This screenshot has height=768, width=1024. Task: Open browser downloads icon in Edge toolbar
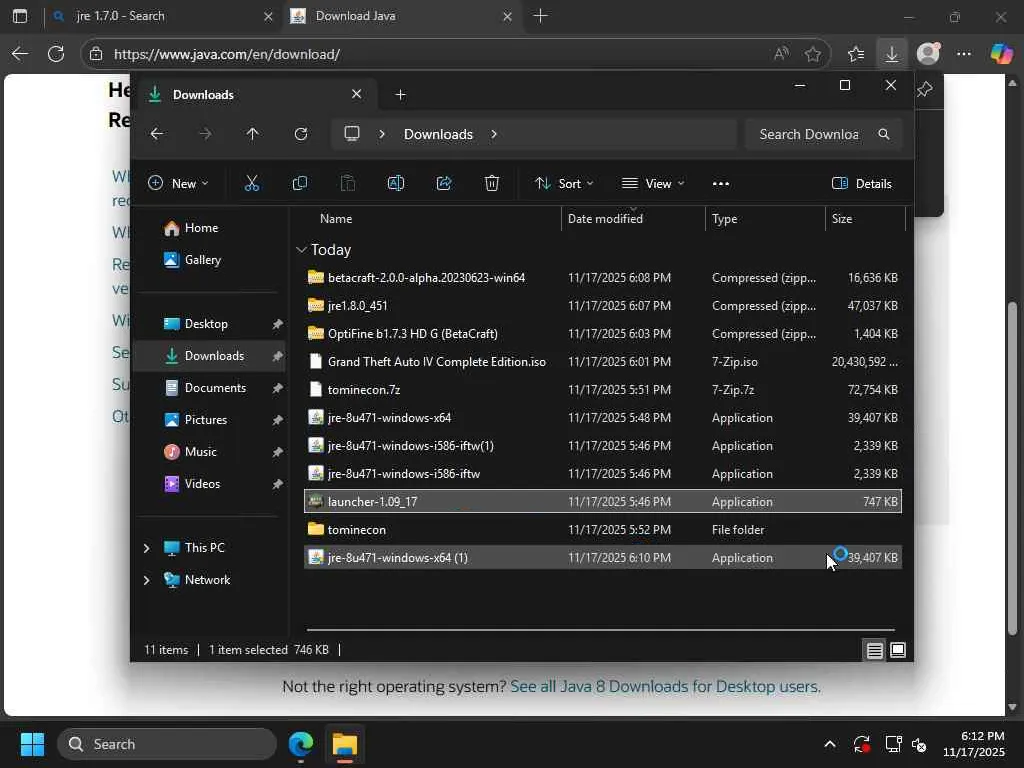pos(890,54)
